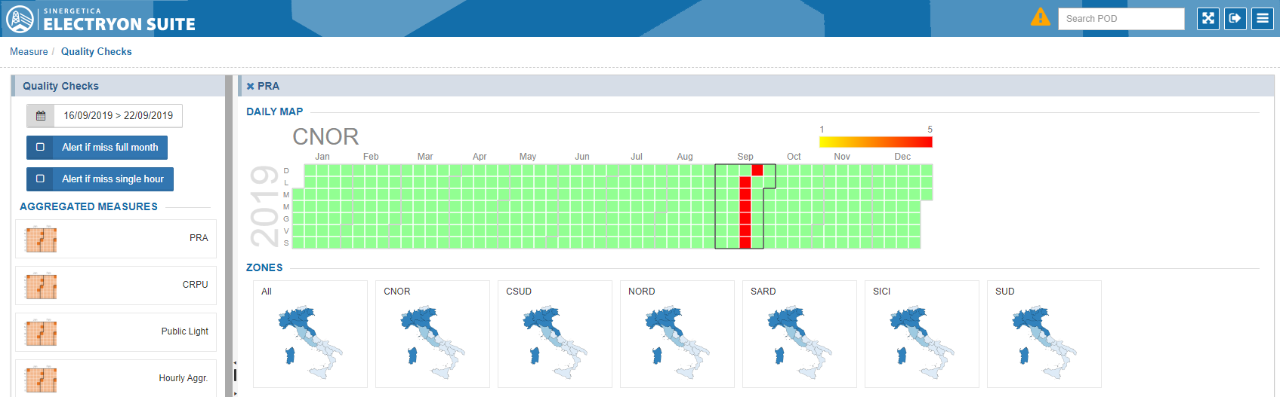The image size is (1280, 397).
Task: Select the SUD zone map
Action: pyautogui.click(x=1044, y=334)
